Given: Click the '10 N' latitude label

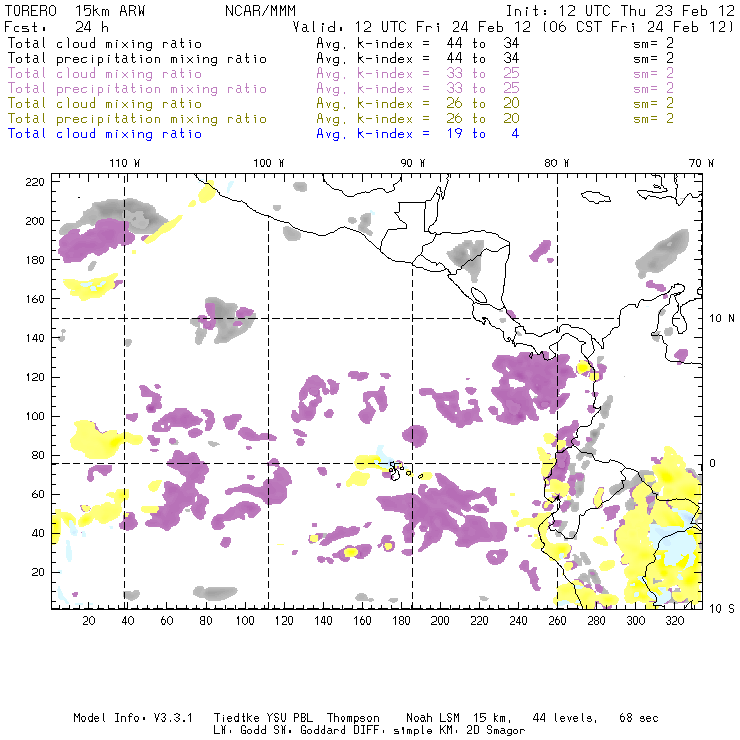Looking at the screenshot, I should pos(722,319).
